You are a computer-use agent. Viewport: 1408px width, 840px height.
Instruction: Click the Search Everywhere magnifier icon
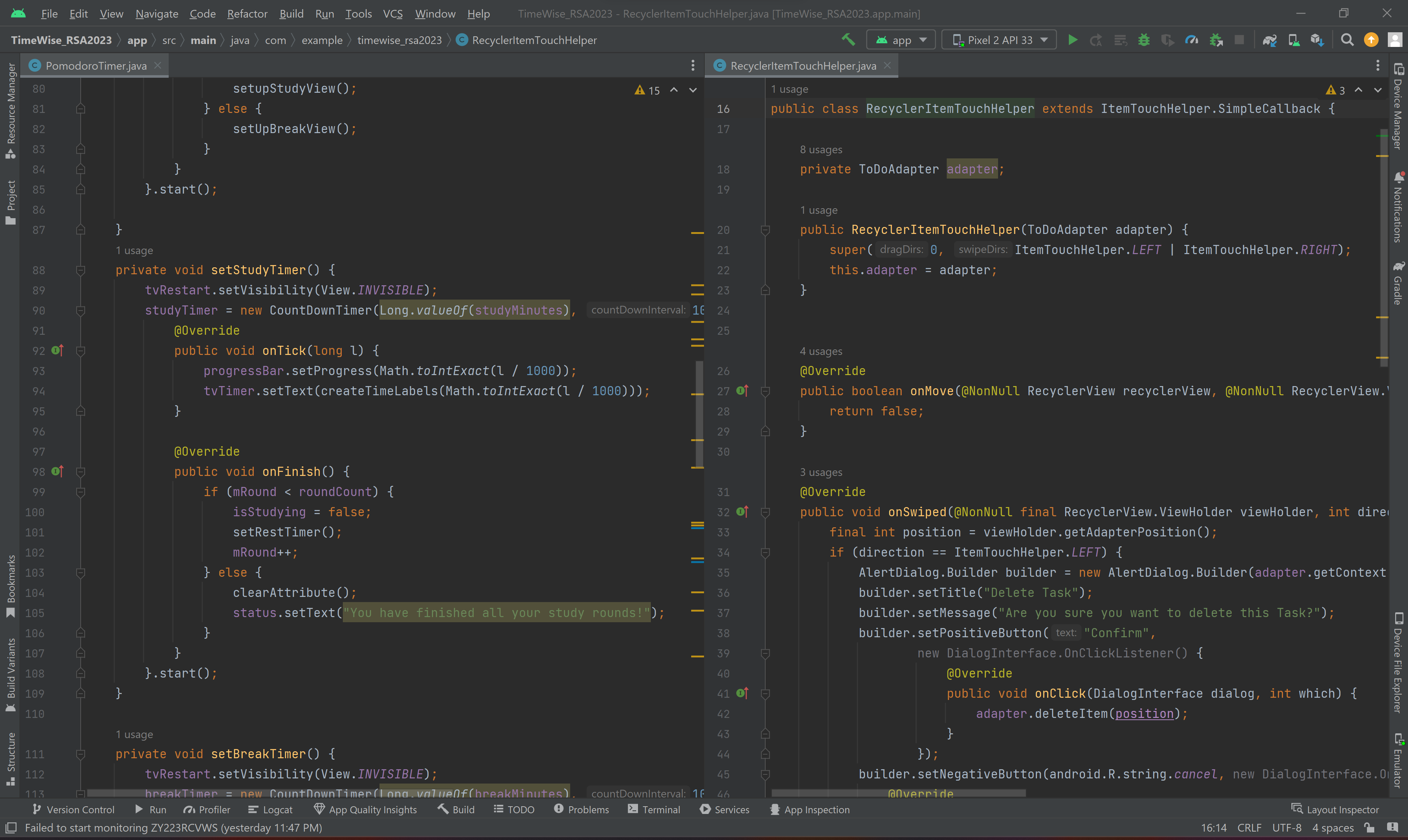1347,40
